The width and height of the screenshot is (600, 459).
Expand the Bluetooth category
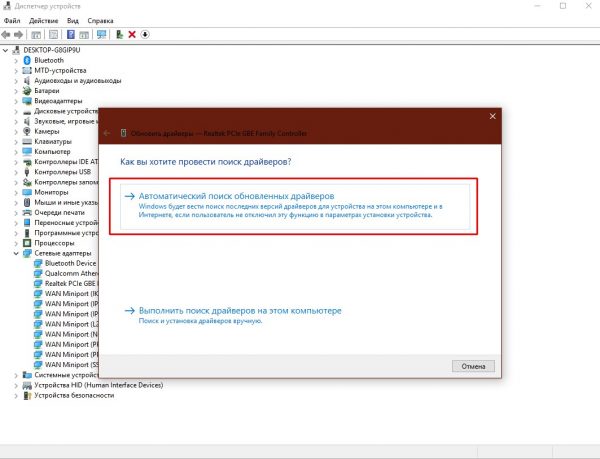click(16, 60)
